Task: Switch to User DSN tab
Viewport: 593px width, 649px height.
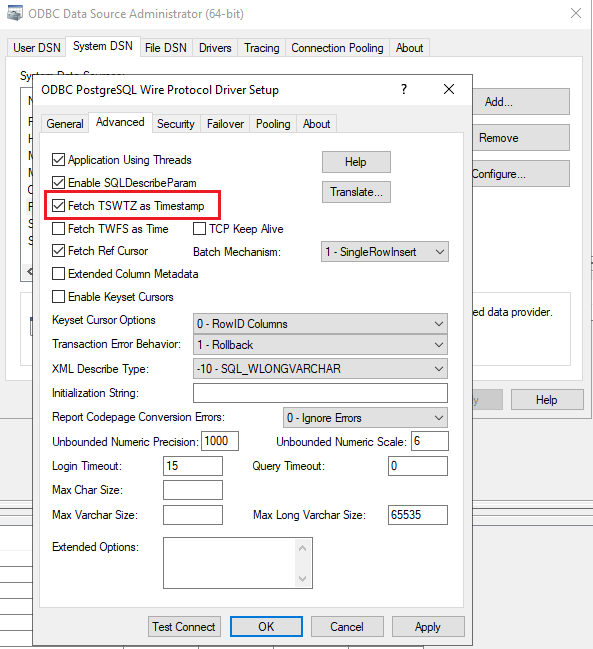Action: coord(37,48)
